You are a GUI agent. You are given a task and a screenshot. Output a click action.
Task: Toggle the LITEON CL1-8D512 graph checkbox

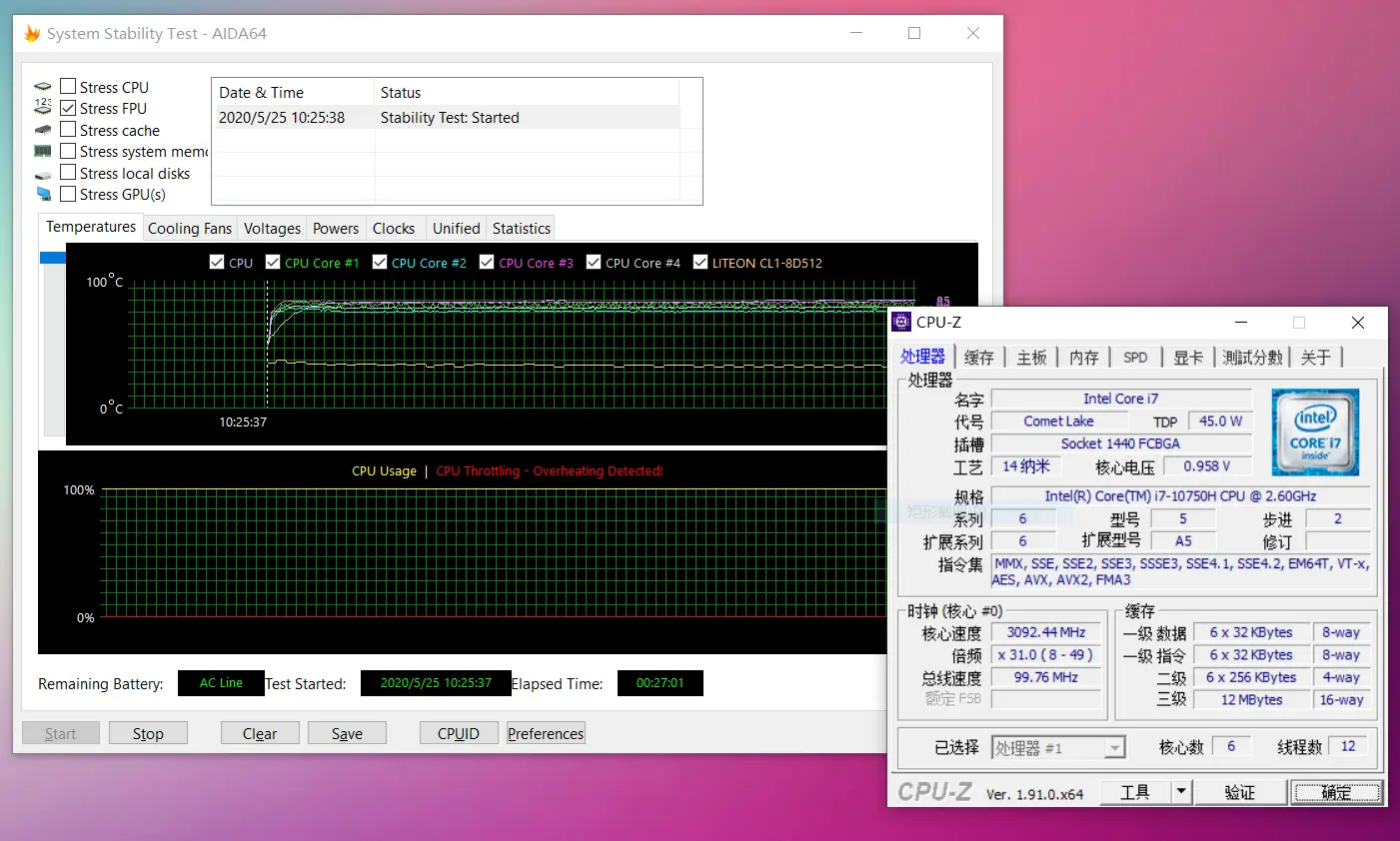pos(700,262)
